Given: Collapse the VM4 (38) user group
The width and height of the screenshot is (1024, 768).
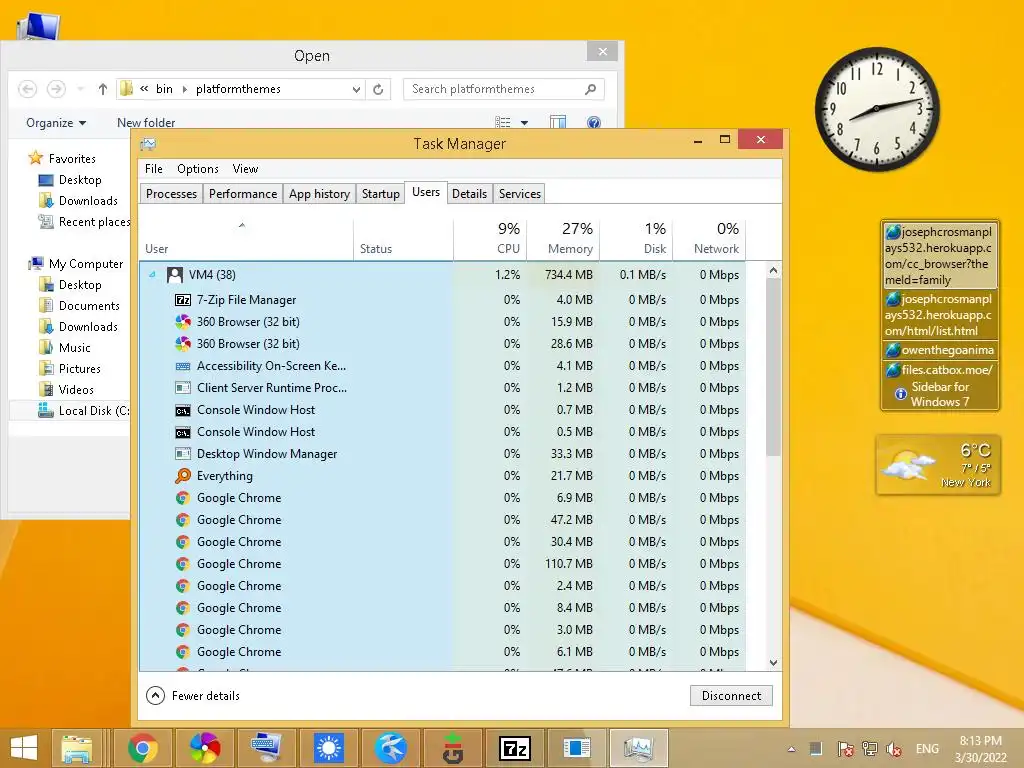Looking at the screenshot, I should pyautogui.click(x=152, y=275).
